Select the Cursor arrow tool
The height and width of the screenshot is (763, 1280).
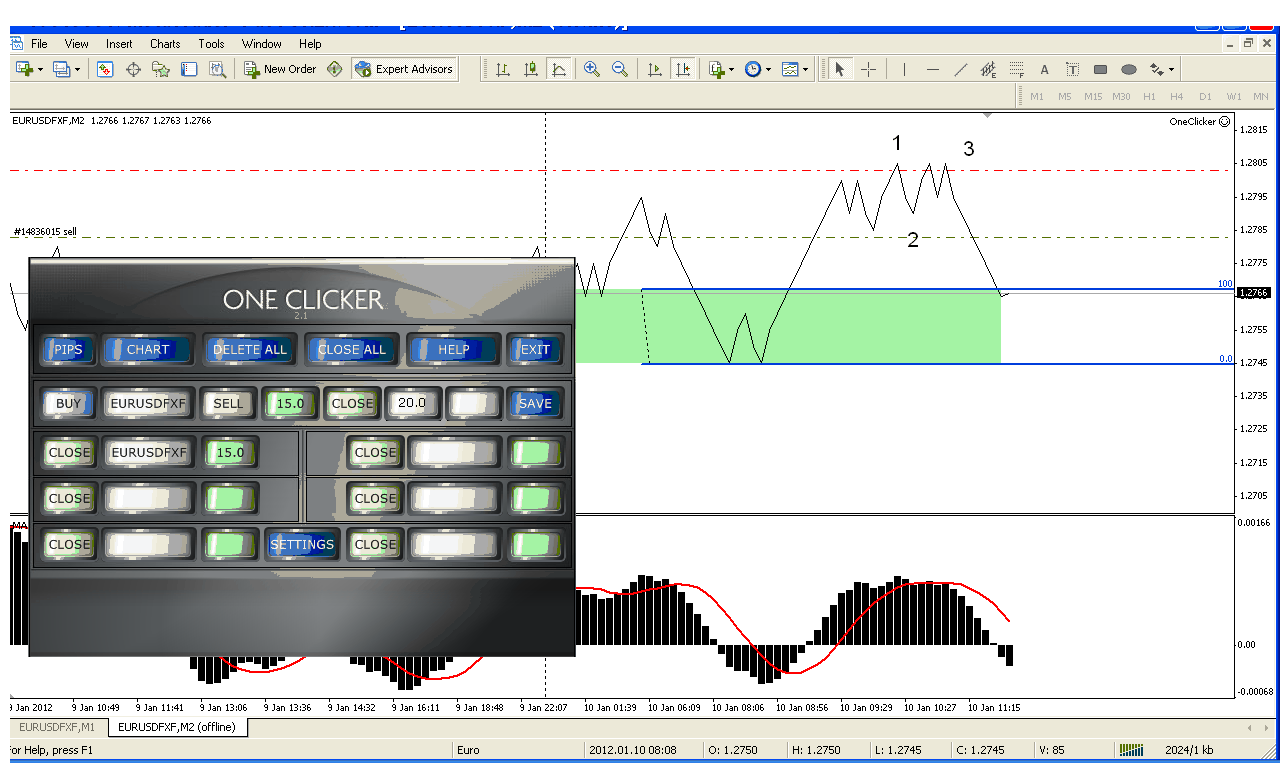[840, 69]
